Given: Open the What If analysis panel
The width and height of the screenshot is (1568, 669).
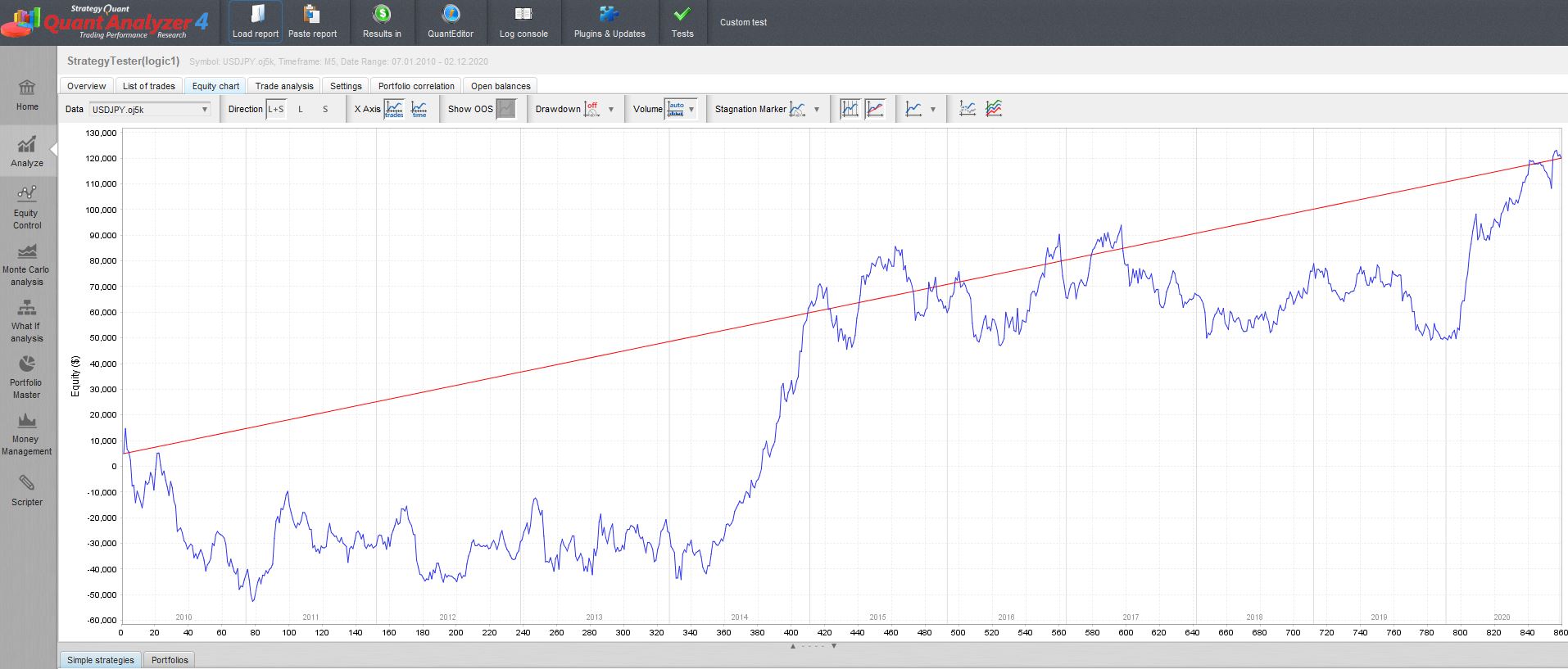Looking at the screenshot, I should [27, 320].
